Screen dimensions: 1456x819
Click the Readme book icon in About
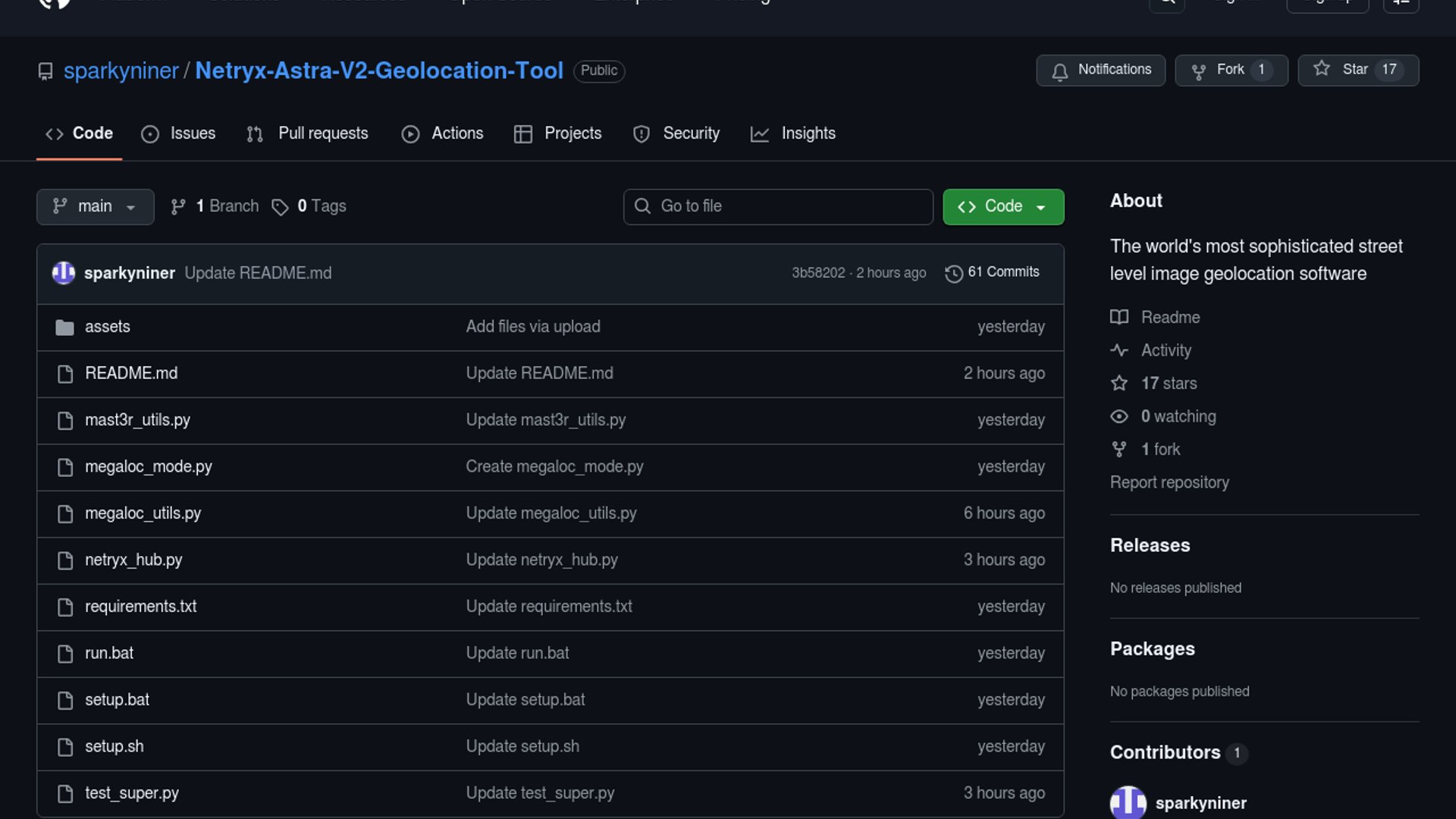[1119, 317]
